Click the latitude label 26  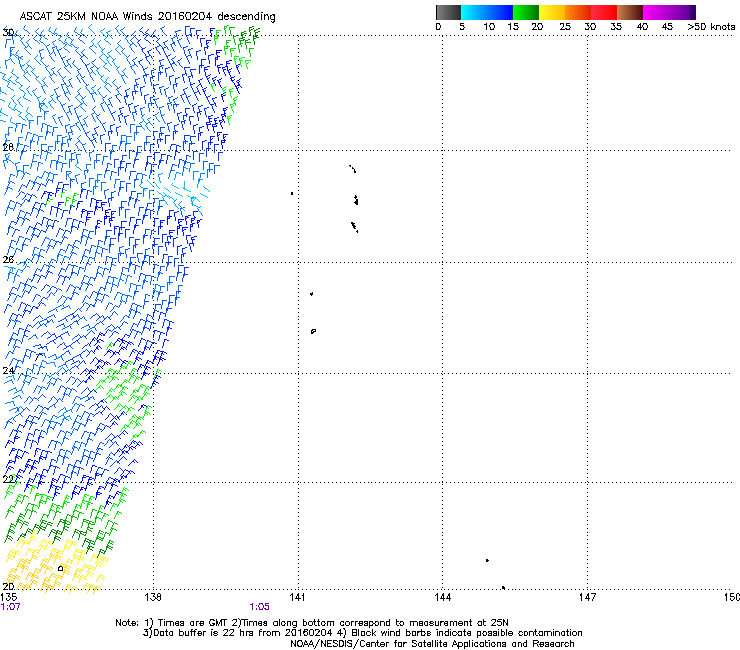click(x=8, y=260)
